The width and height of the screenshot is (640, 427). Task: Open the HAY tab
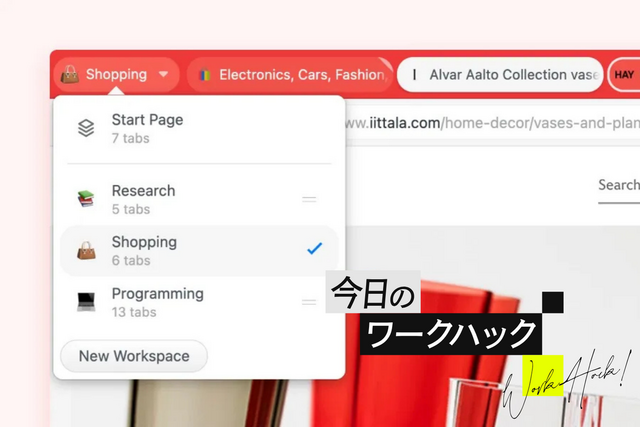624,75
